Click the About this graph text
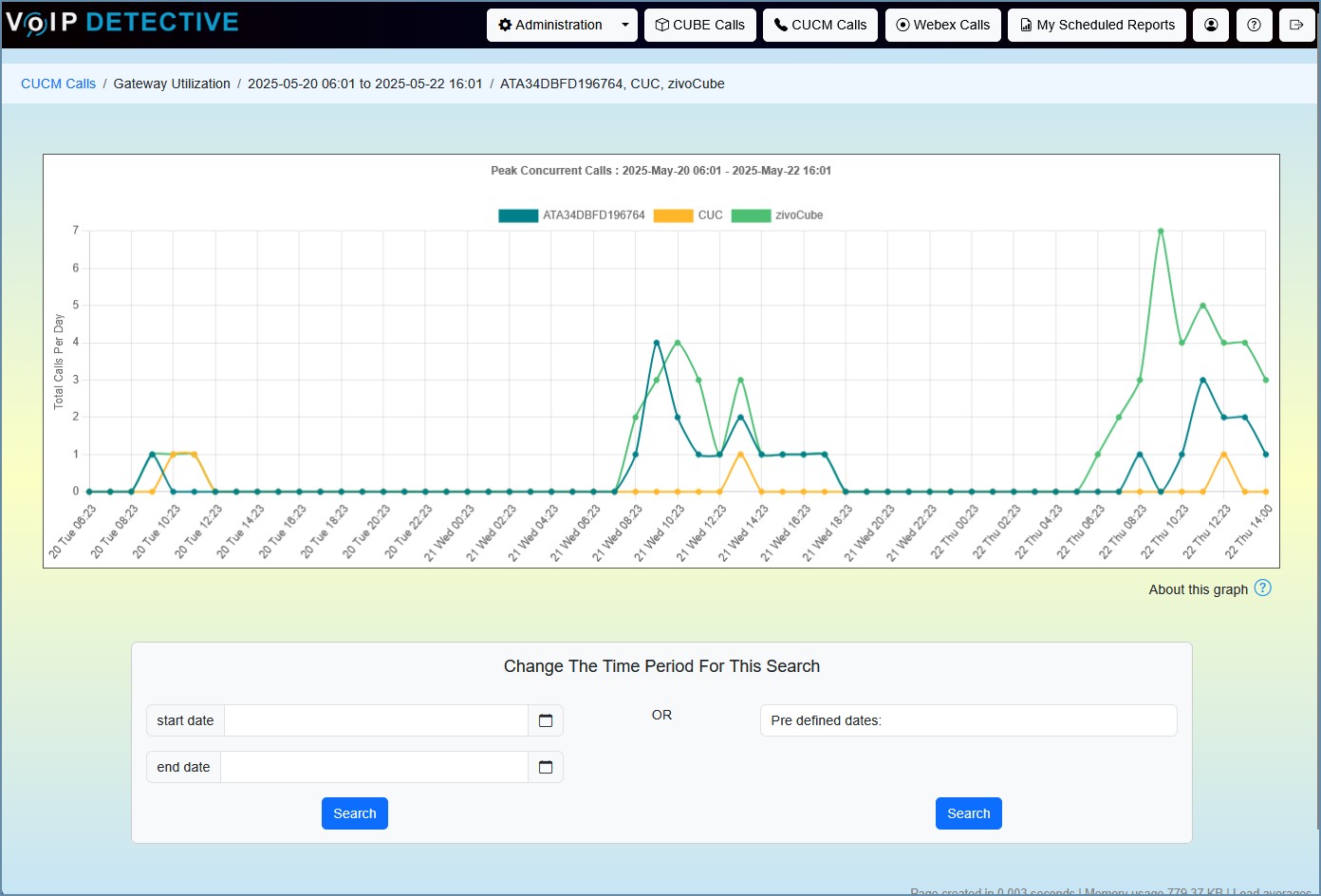The width and height of the screenshot is (1321, 896). (x=1199, y=589)
